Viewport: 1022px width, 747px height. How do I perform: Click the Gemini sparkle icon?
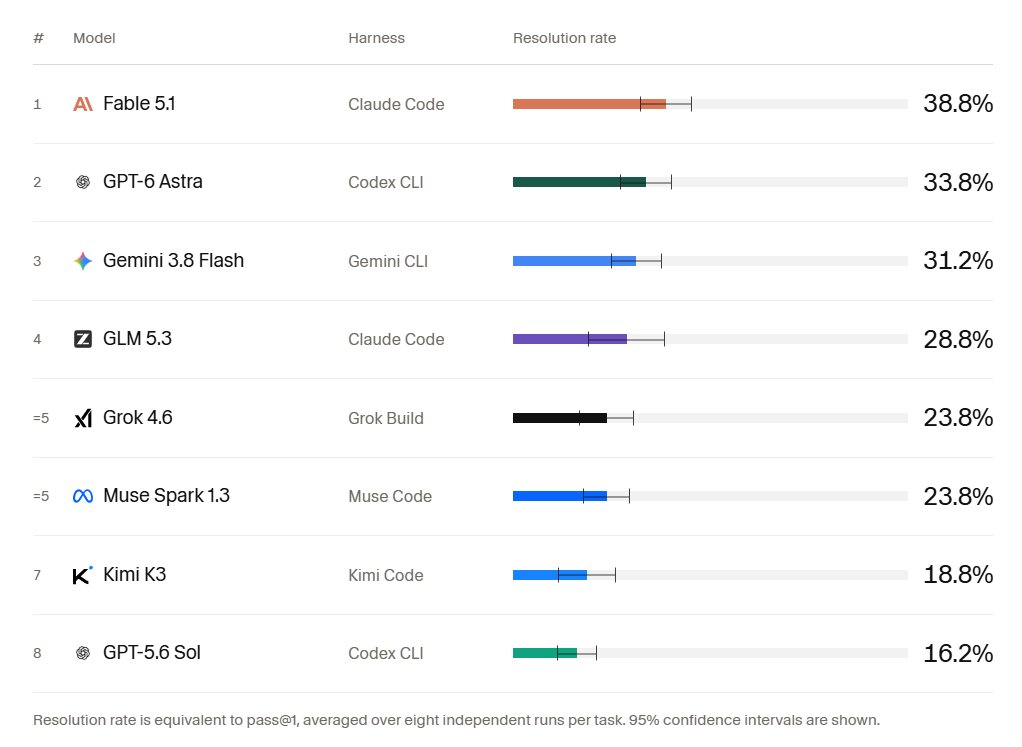click(x=83, y=261)
